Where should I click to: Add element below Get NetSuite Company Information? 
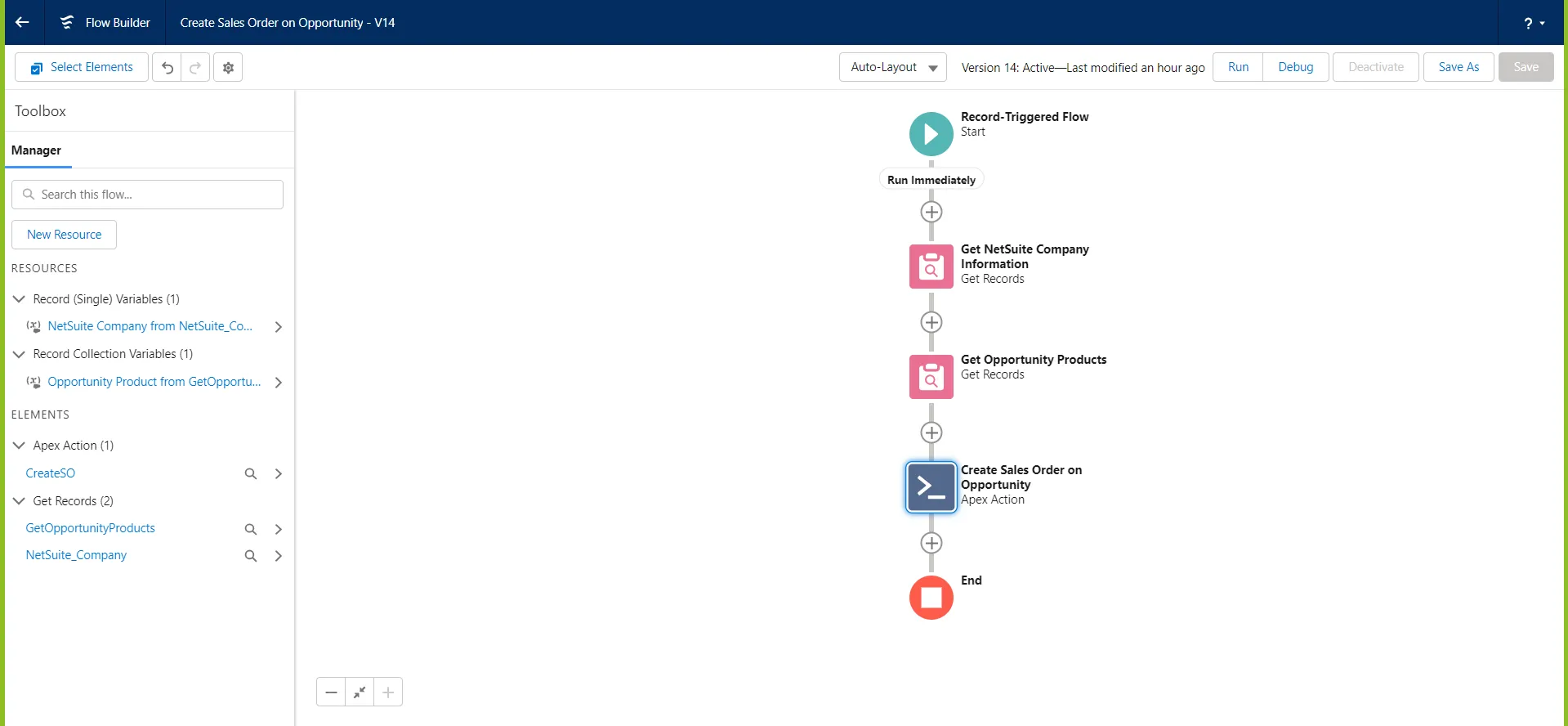(x=931, y=322)
